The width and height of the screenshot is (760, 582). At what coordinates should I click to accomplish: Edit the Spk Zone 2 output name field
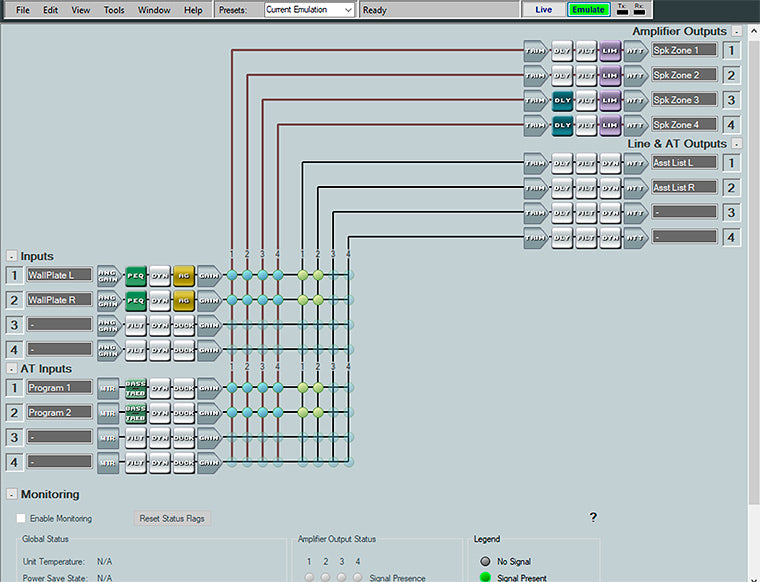click(x=684, y=75)
